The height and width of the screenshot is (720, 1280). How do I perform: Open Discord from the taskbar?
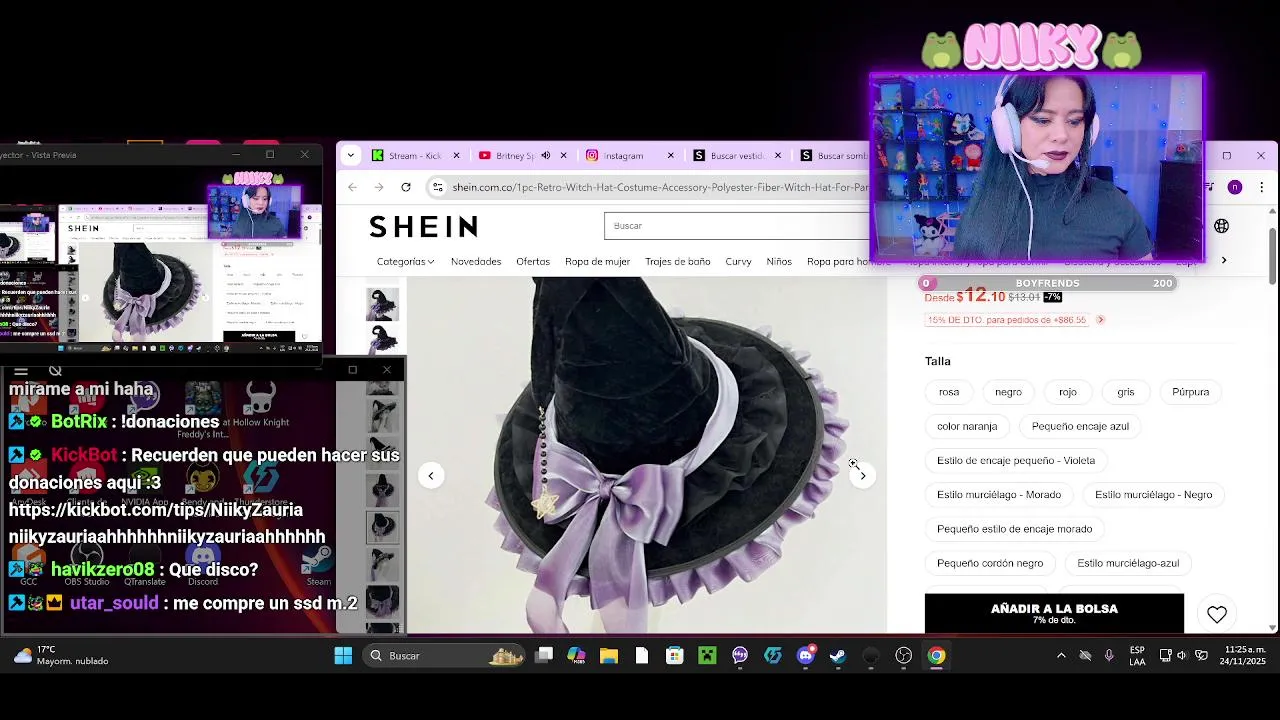[806, 656]
